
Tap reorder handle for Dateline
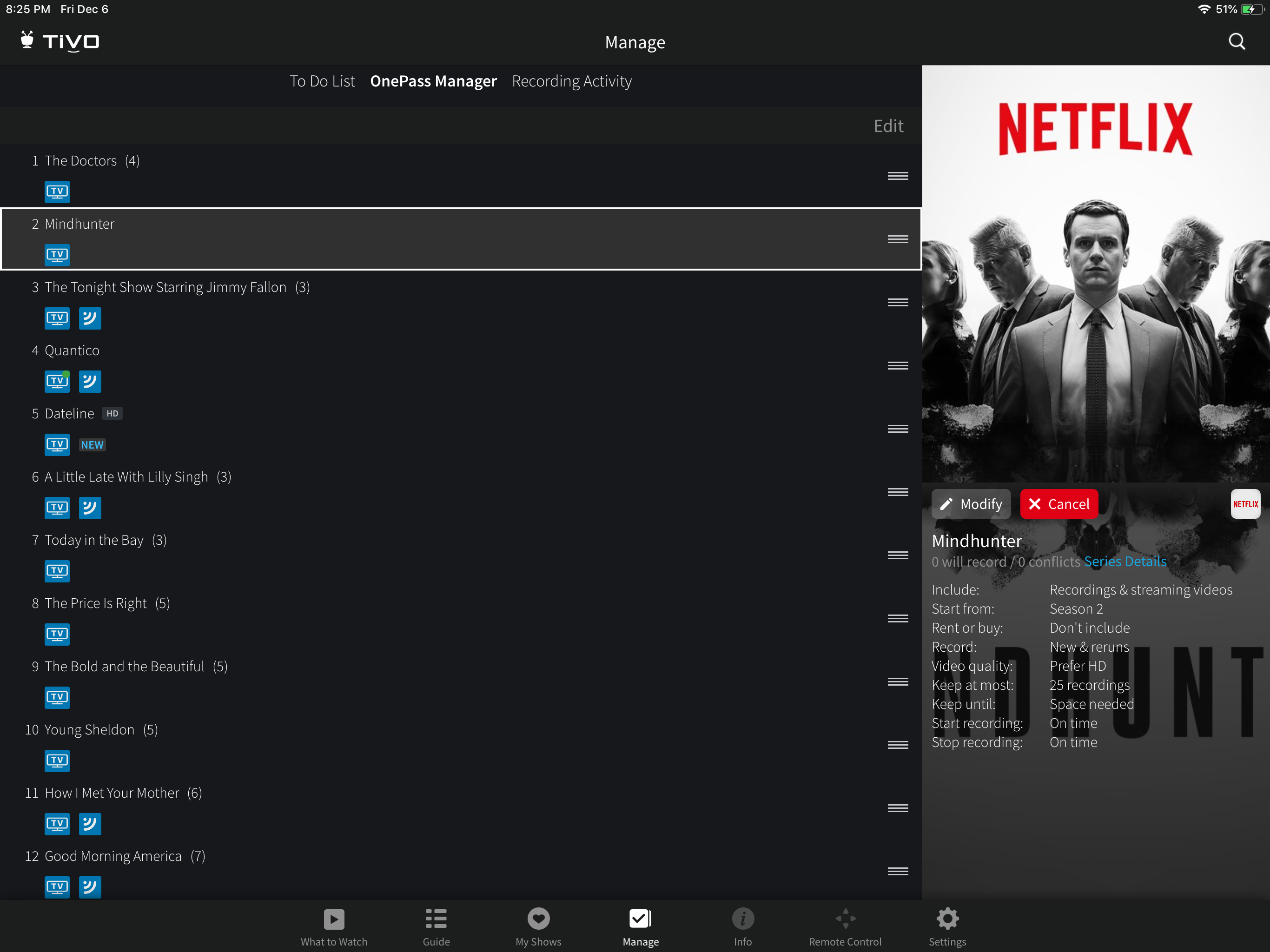(897, 429)
